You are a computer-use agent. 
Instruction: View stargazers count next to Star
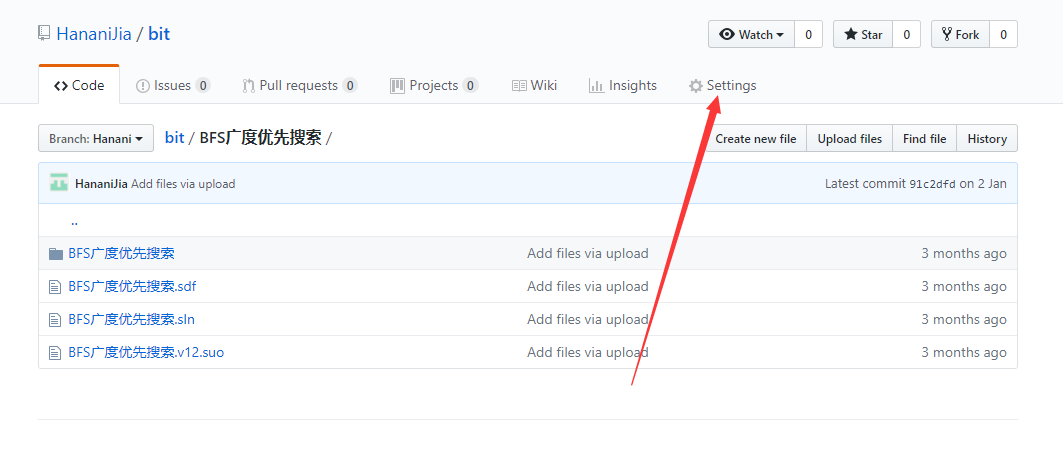(x=906, y=34)
